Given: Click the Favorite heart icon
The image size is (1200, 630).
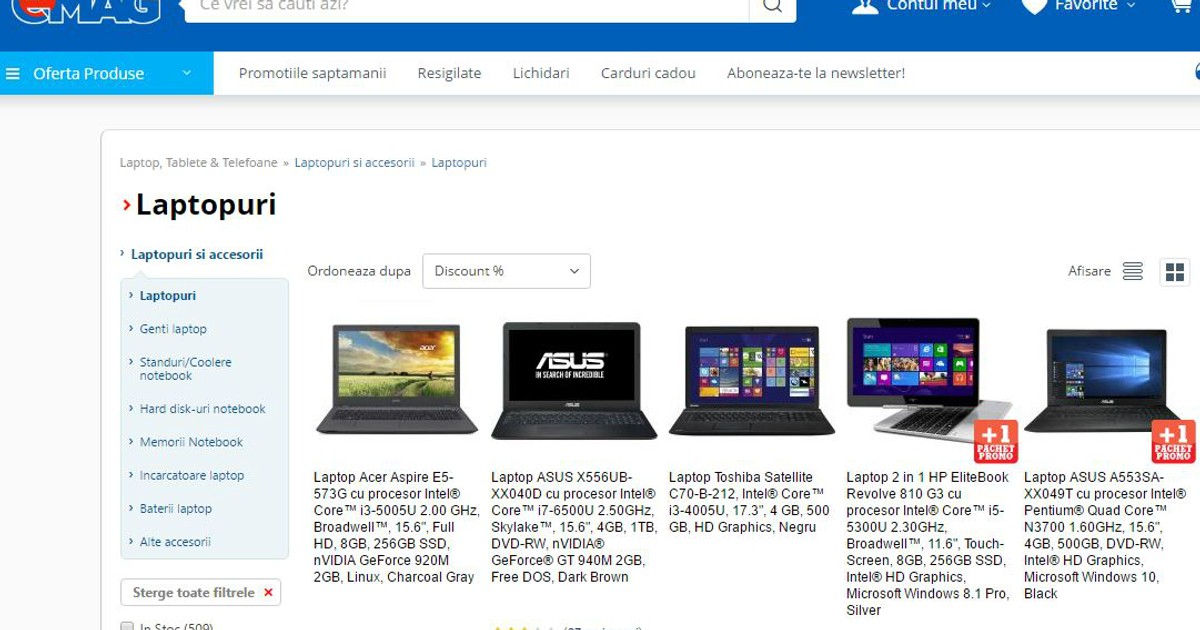Looking at the screenshot, I should click(x=1034, y=6).
